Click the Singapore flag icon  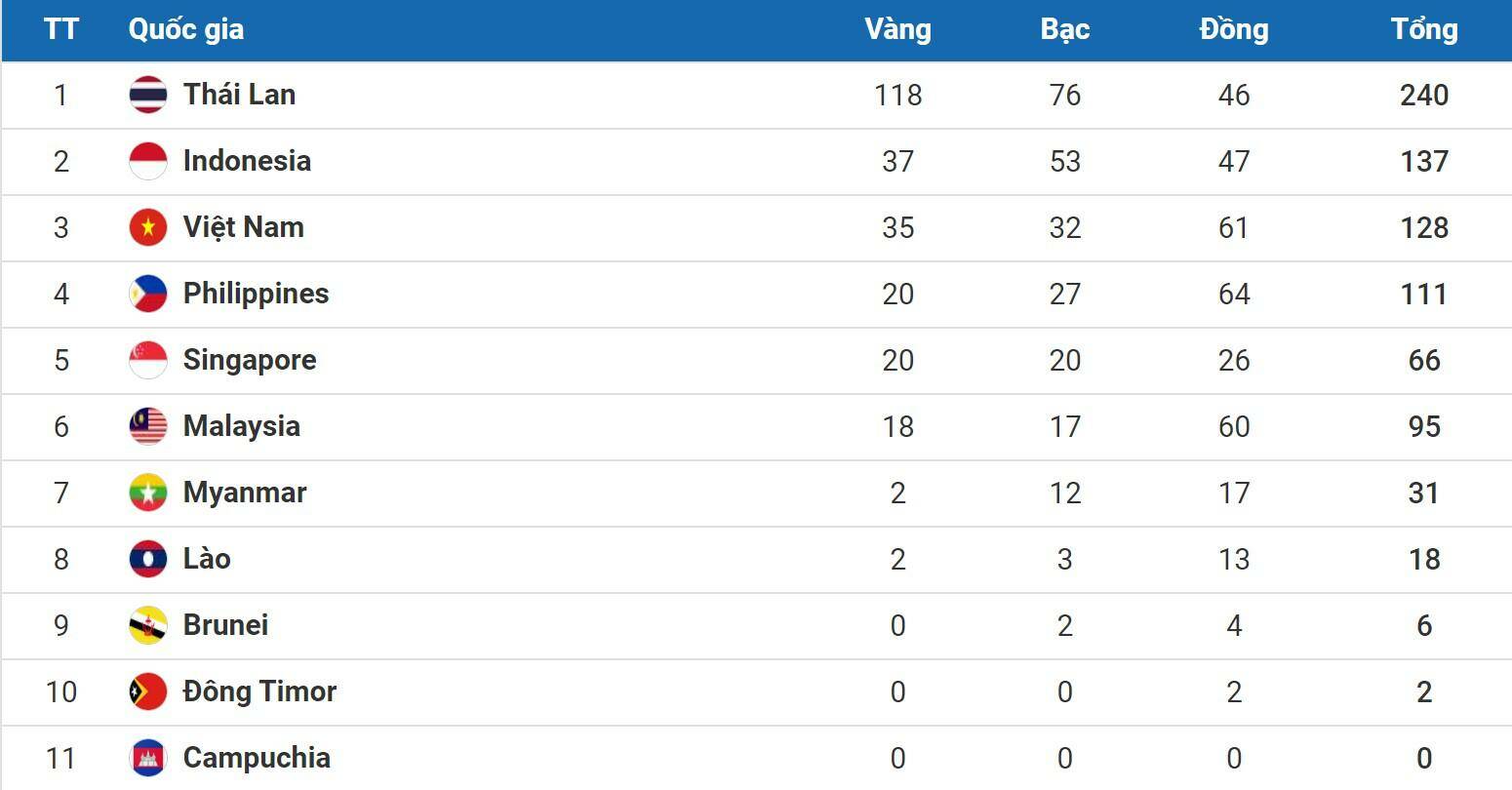point(148,360)
